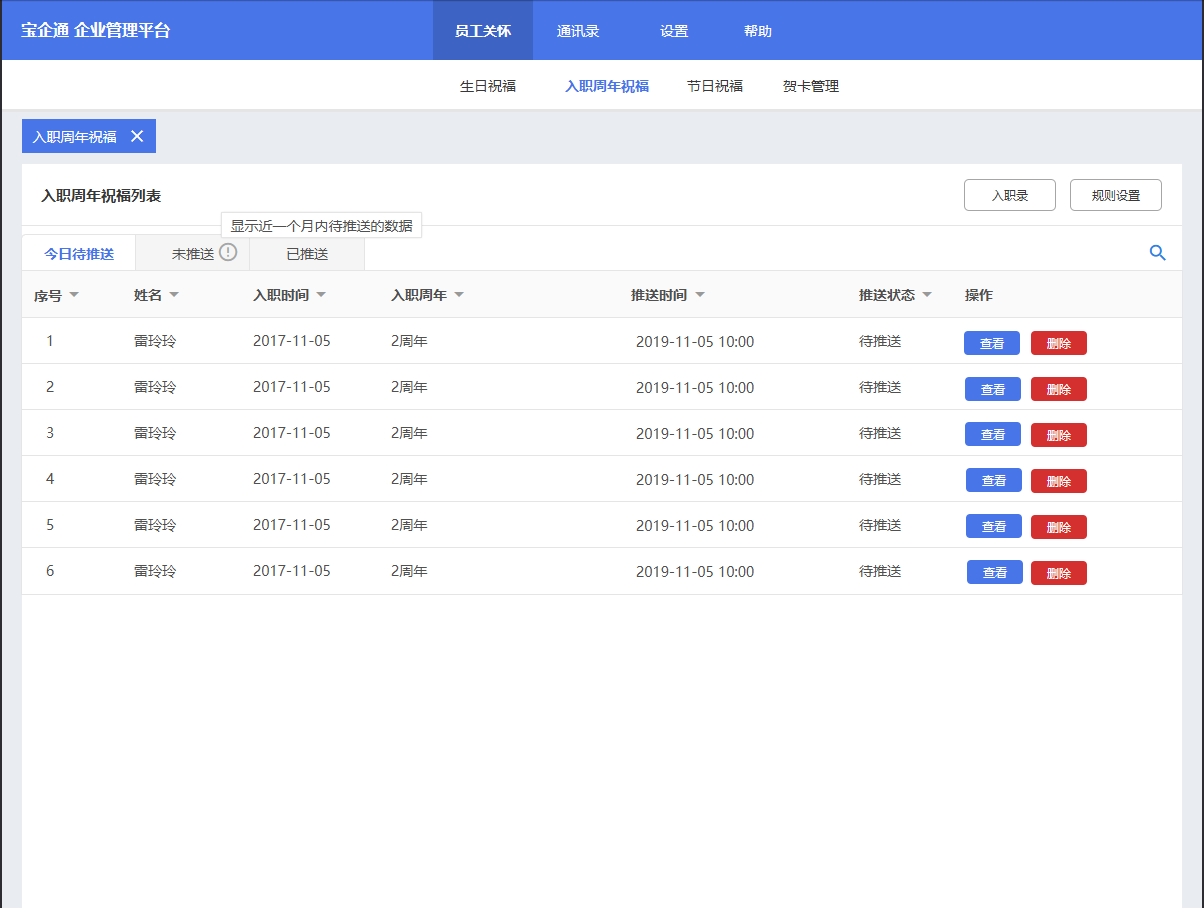Click 推送时间 column sort arrow
This screenshot has width=1204, height=908.
coord(700,295)
